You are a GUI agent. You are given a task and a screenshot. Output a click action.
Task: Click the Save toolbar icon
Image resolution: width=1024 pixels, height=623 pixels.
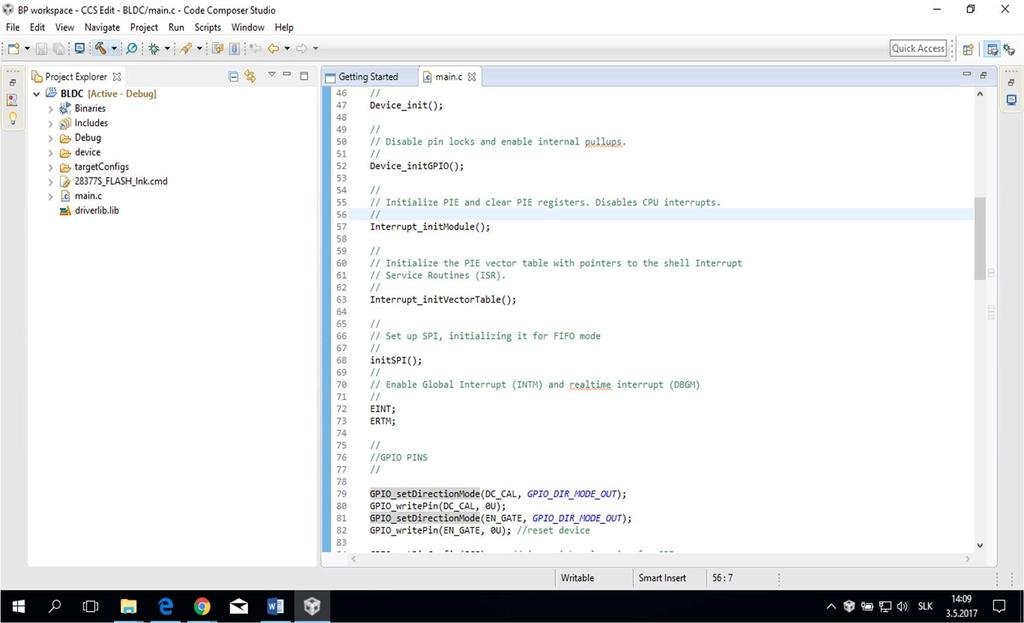pos(41,48)
